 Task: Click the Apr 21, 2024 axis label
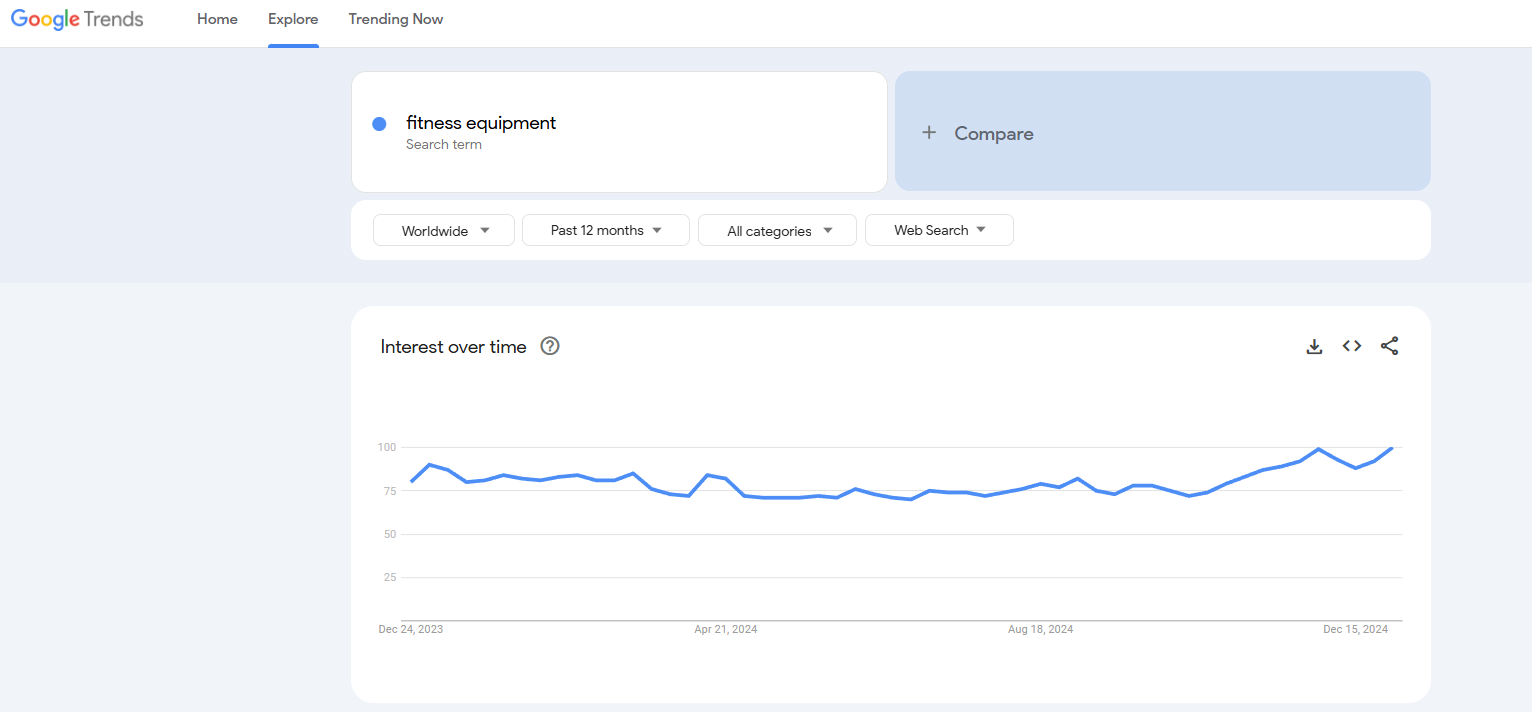coord(726,629)
